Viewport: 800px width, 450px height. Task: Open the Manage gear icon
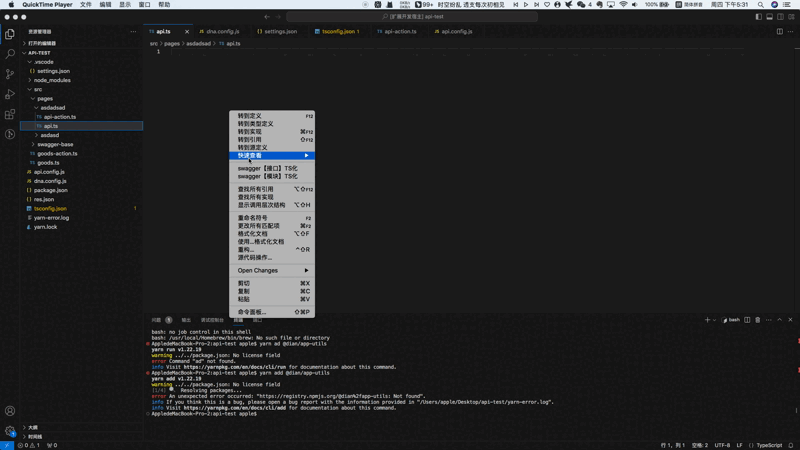[x=10, y=431]
